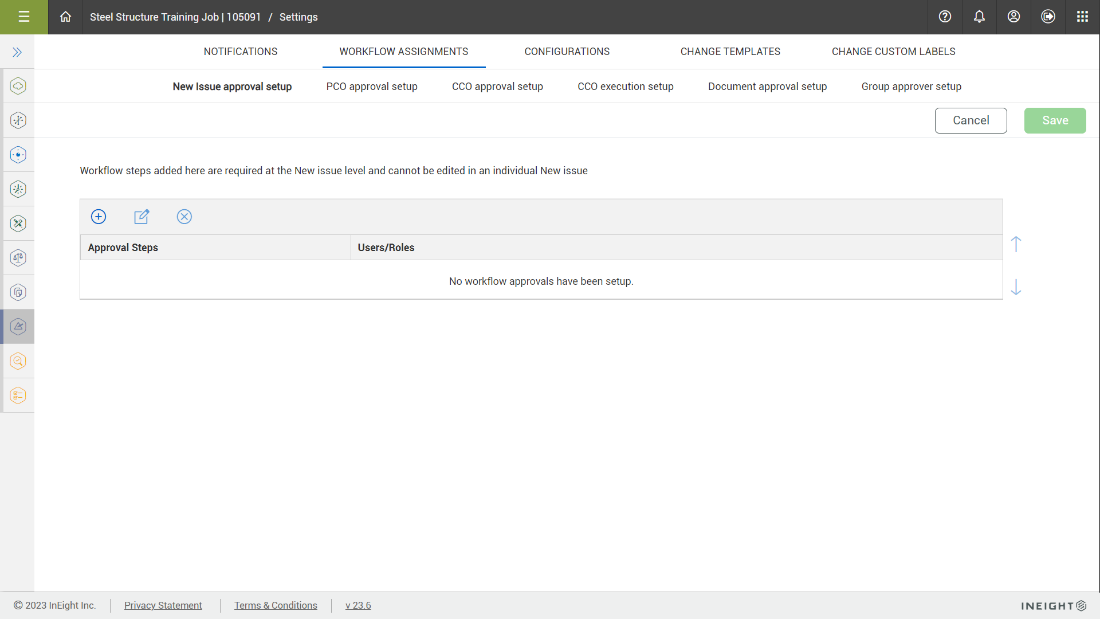1100x619 pixels.
Task: Remove an approval step
Action: point(184,216)
